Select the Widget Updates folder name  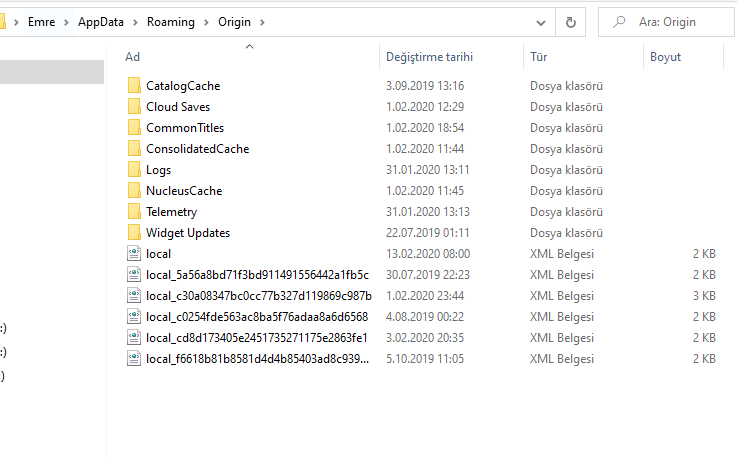pyautogui.click(x=188, y=233)
